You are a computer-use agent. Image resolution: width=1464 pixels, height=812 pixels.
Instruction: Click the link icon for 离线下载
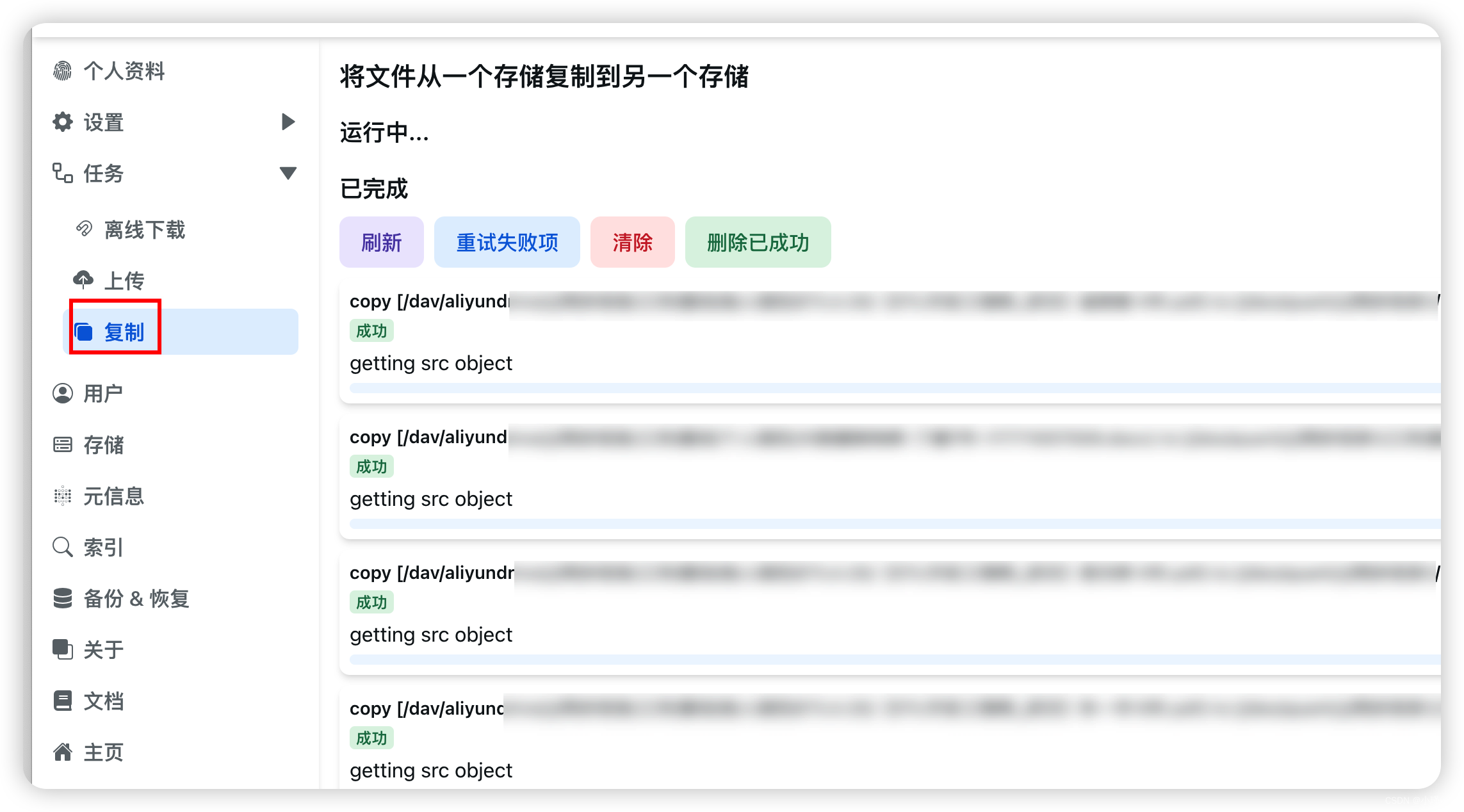[x=84, y=229]
